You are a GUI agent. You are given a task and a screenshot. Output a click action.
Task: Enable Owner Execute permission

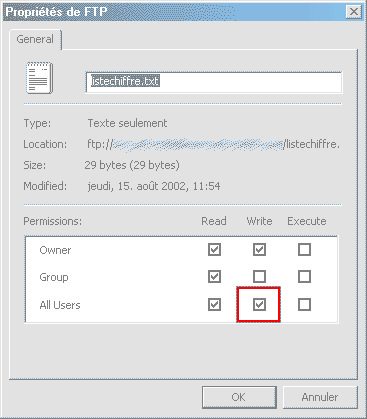[304, 250]
